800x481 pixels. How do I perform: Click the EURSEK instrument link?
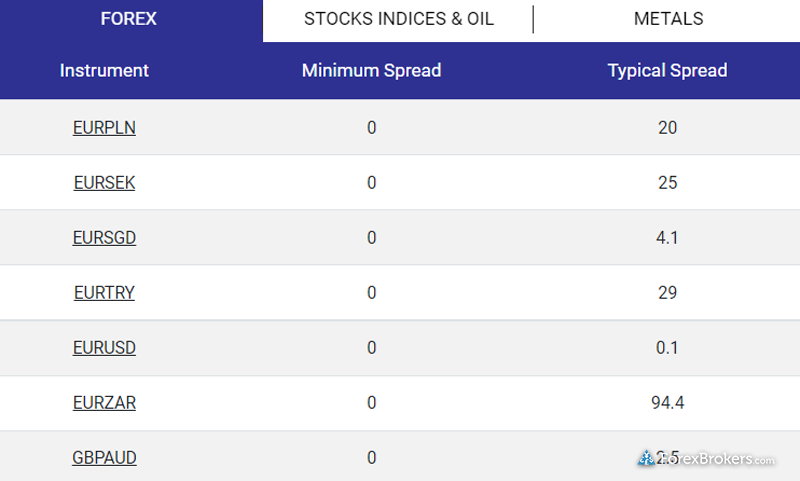[104, 183]
